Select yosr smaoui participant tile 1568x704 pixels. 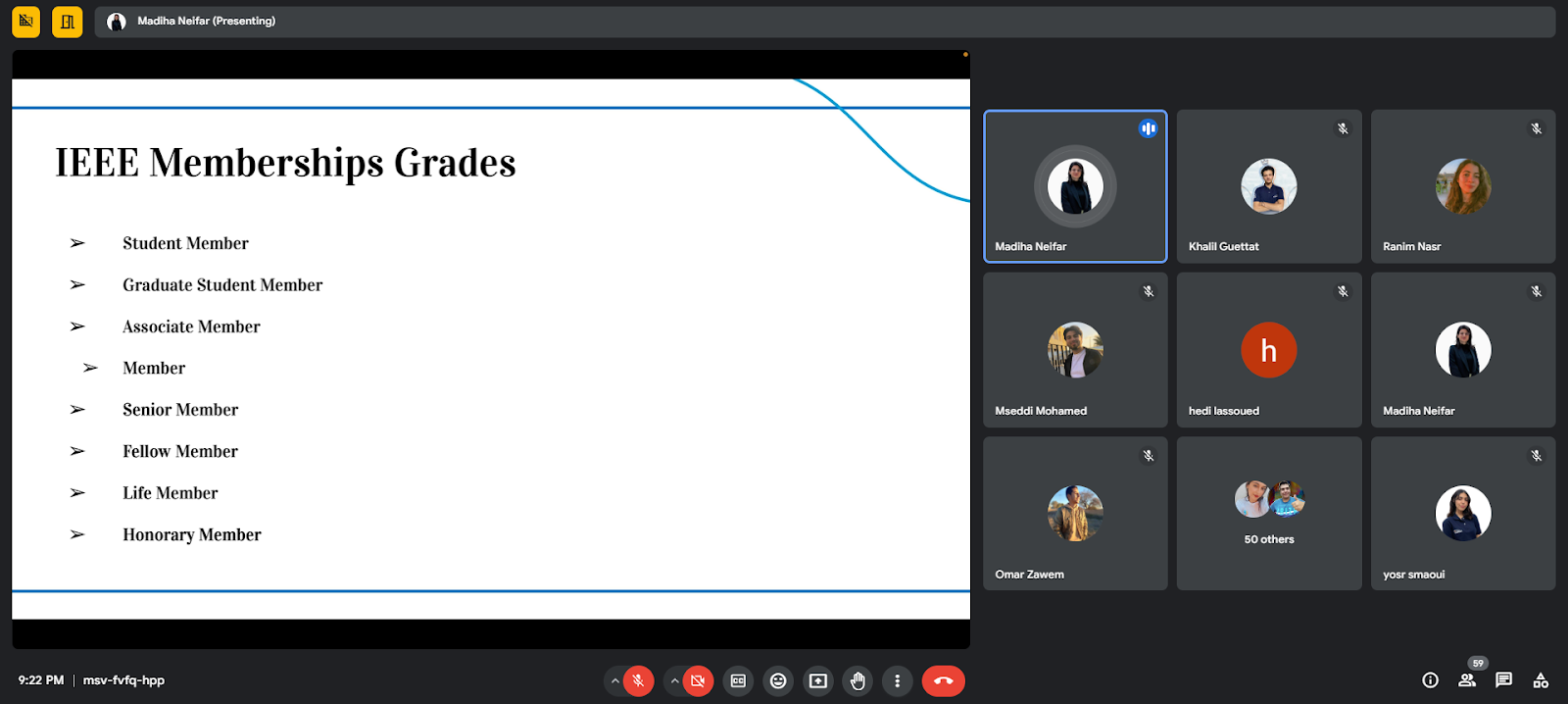(x=1463, y=514)
